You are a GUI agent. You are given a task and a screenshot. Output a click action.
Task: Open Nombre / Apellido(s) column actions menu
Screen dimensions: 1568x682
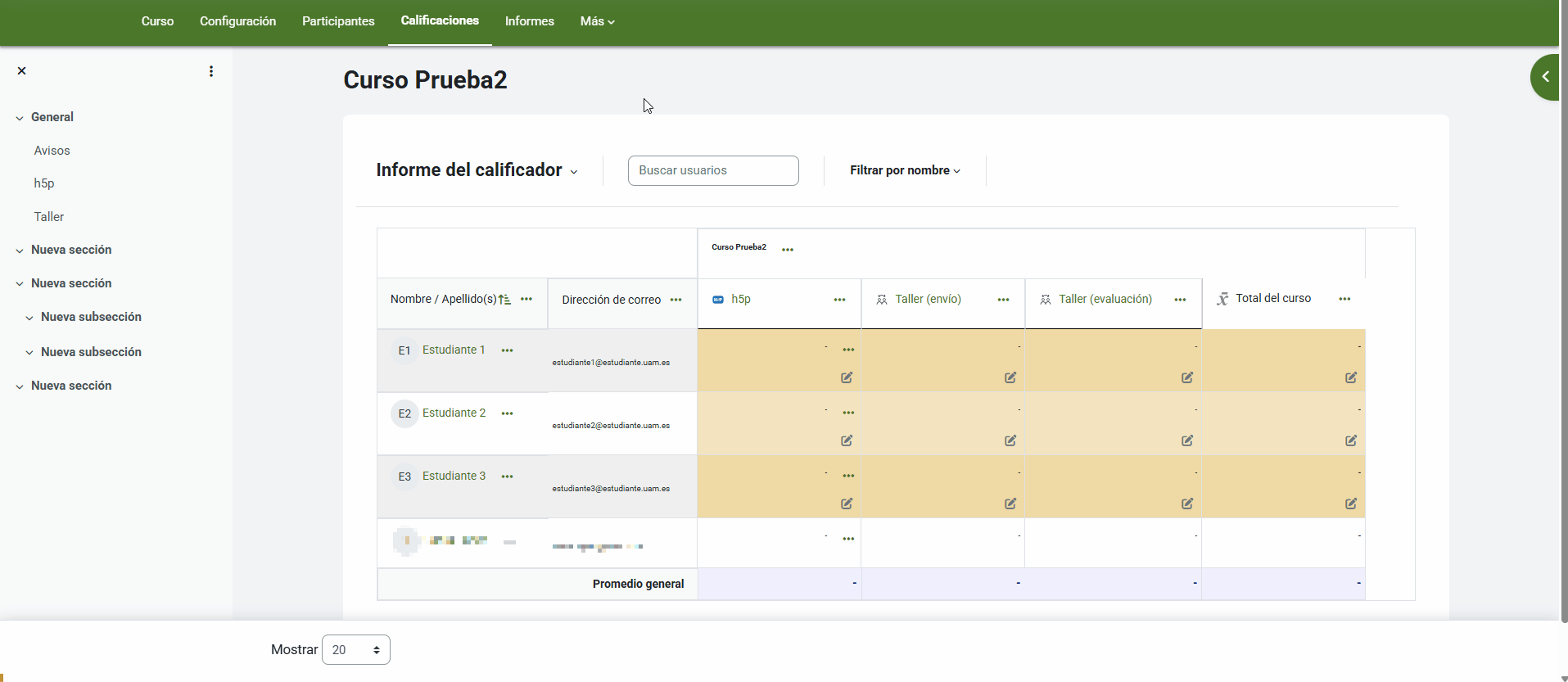pyautogui.click(x=526, y=300)
